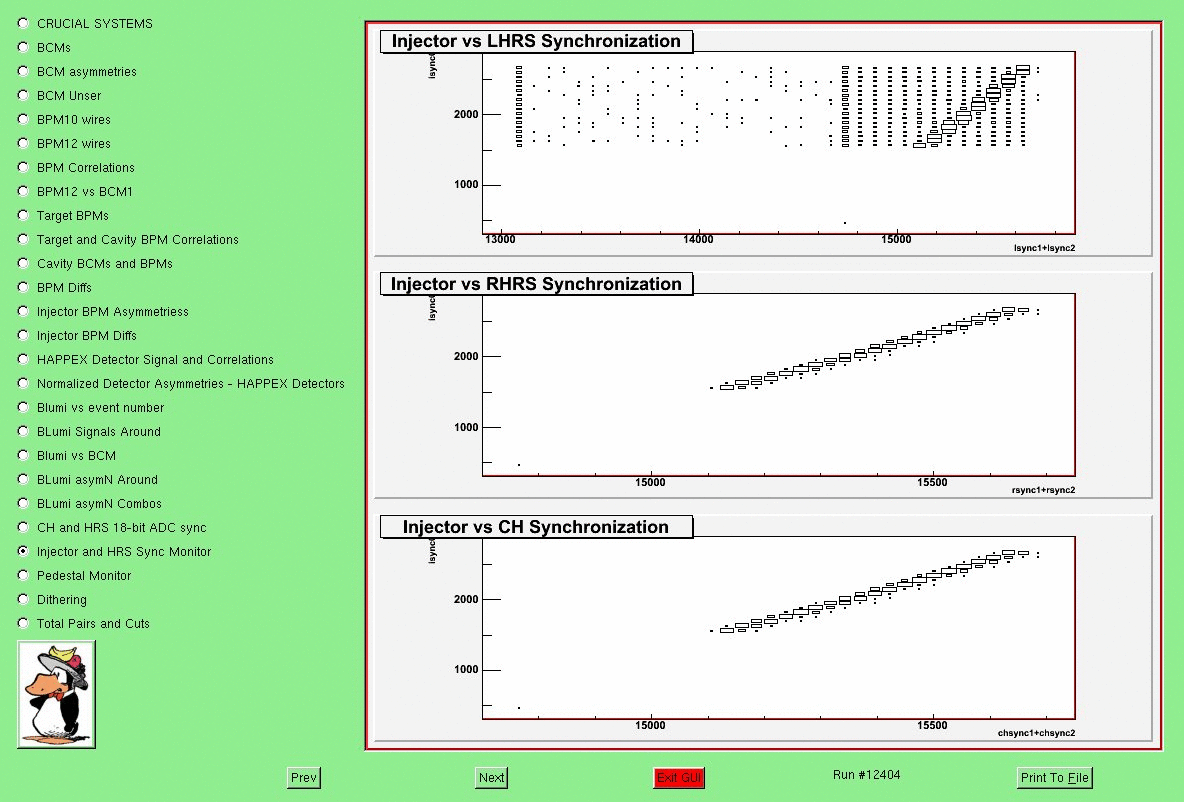Pick the BCM Unser radio button
Screen dimensions: 1184x802
[23, 95]
